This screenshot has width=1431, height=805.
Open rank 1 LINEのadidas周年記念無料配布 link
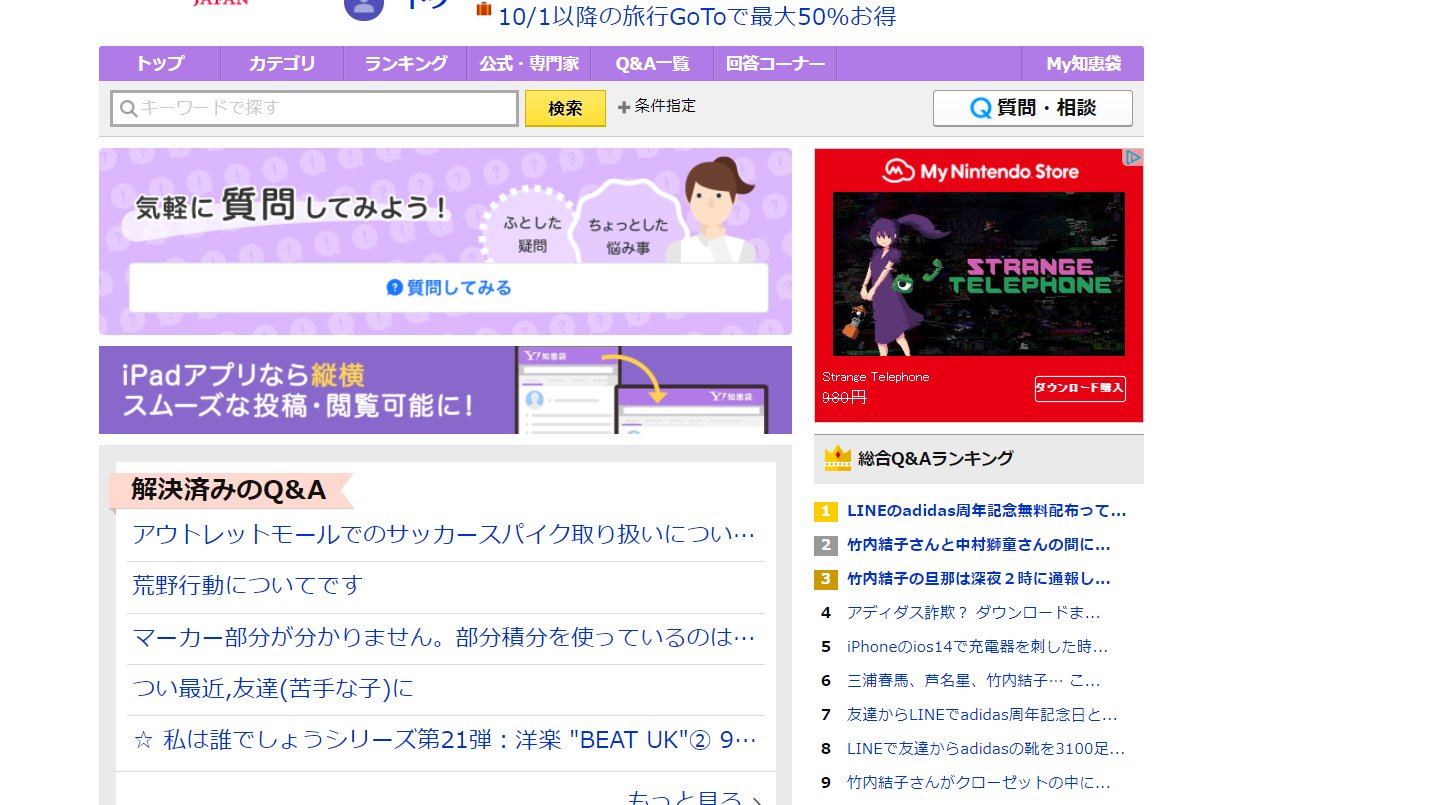coord(986,511)
